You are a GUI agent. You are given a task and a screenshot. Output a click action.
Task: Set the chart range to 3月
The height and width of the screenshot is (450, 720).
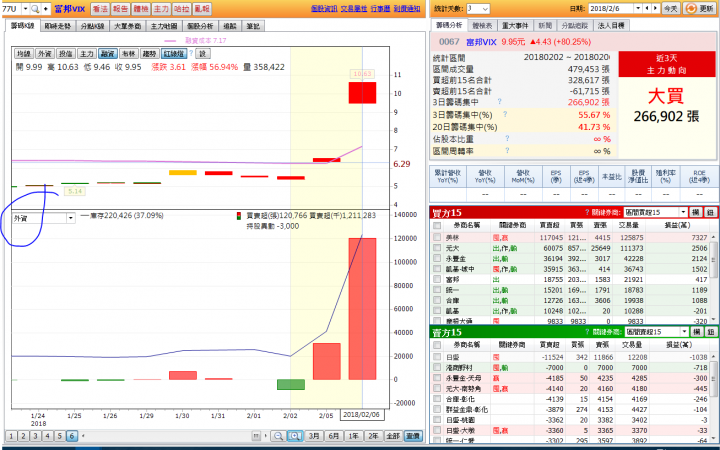[314, 436]
